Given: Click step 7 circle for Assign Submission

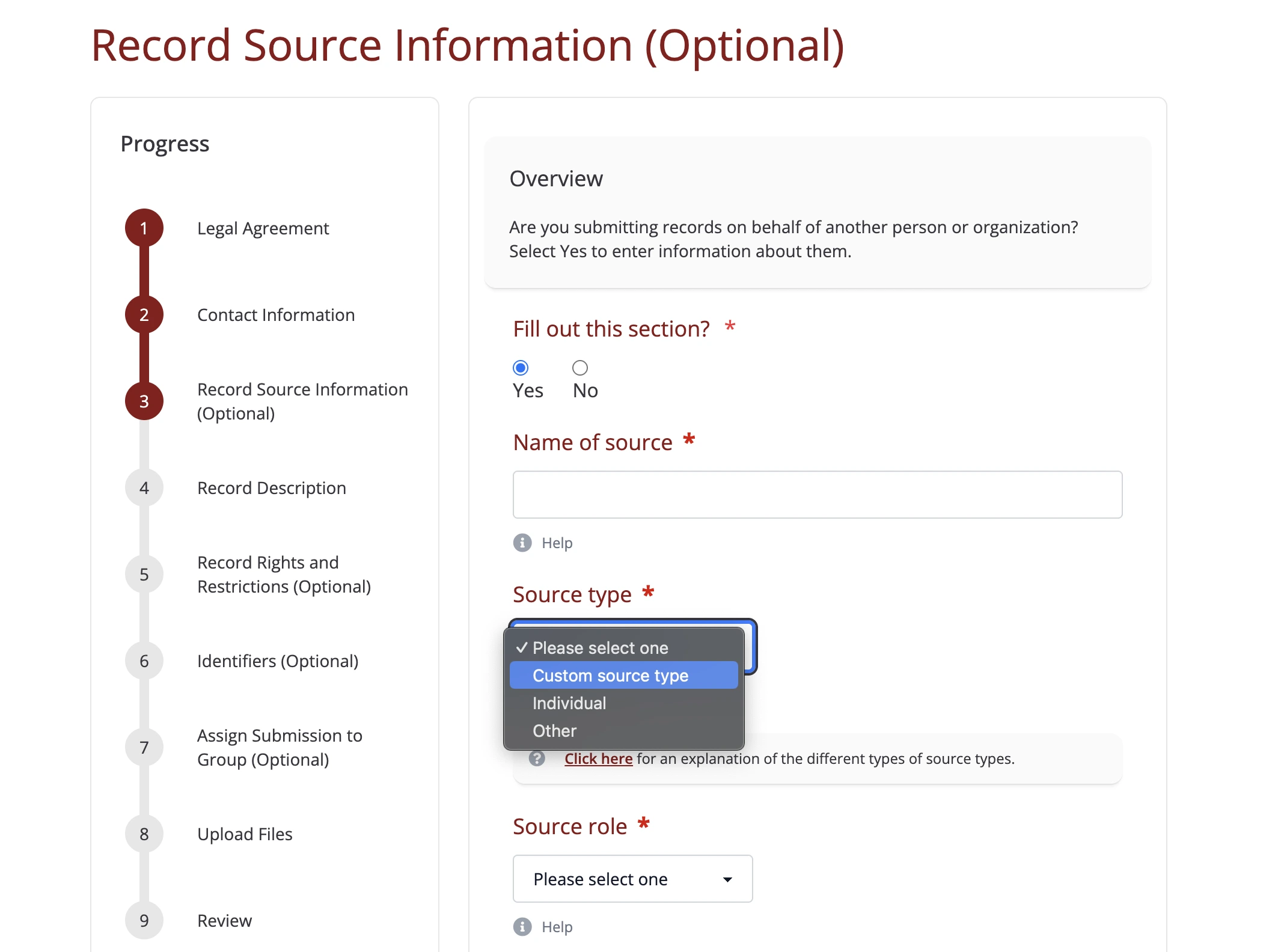Looking at the screenshot, I should coord(144,748).
